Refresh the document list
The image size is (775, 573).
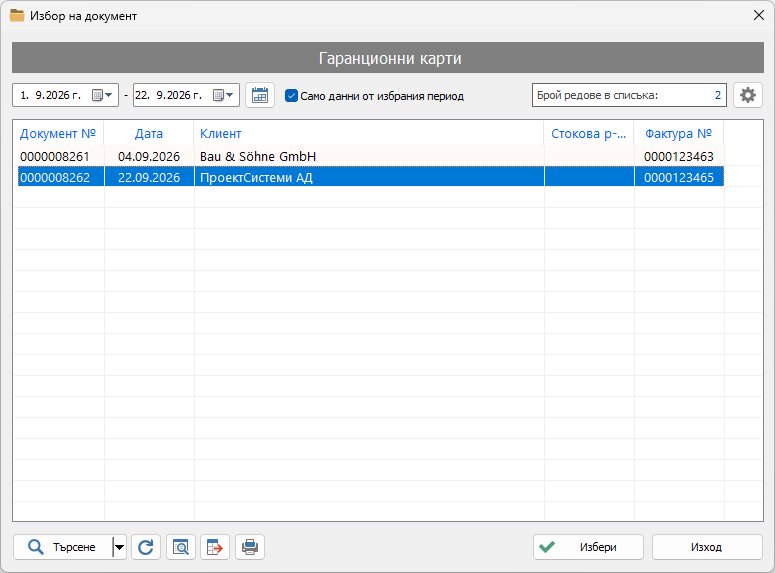pos(146,547)
